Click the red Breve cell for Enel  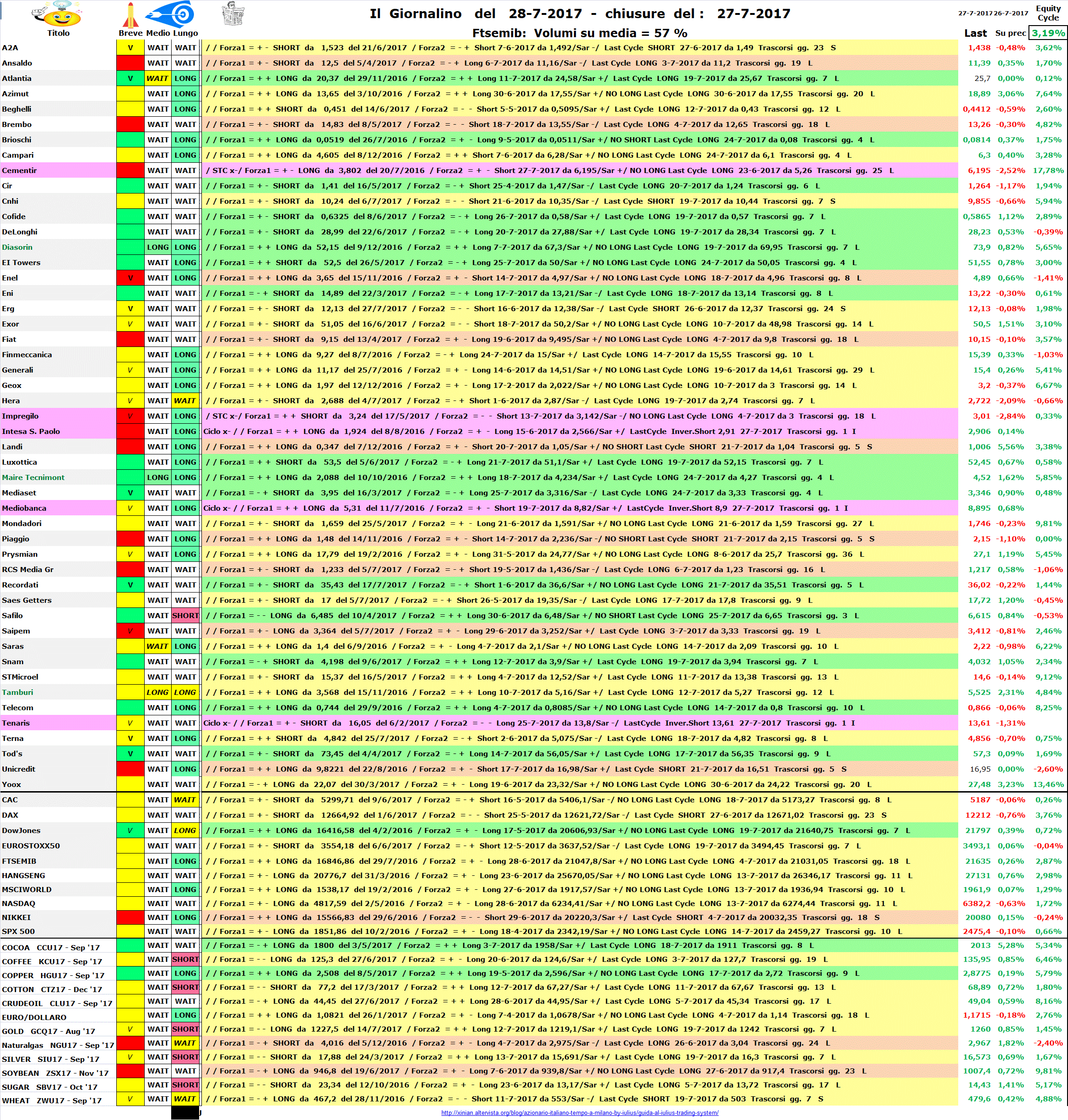pos(130,278)
